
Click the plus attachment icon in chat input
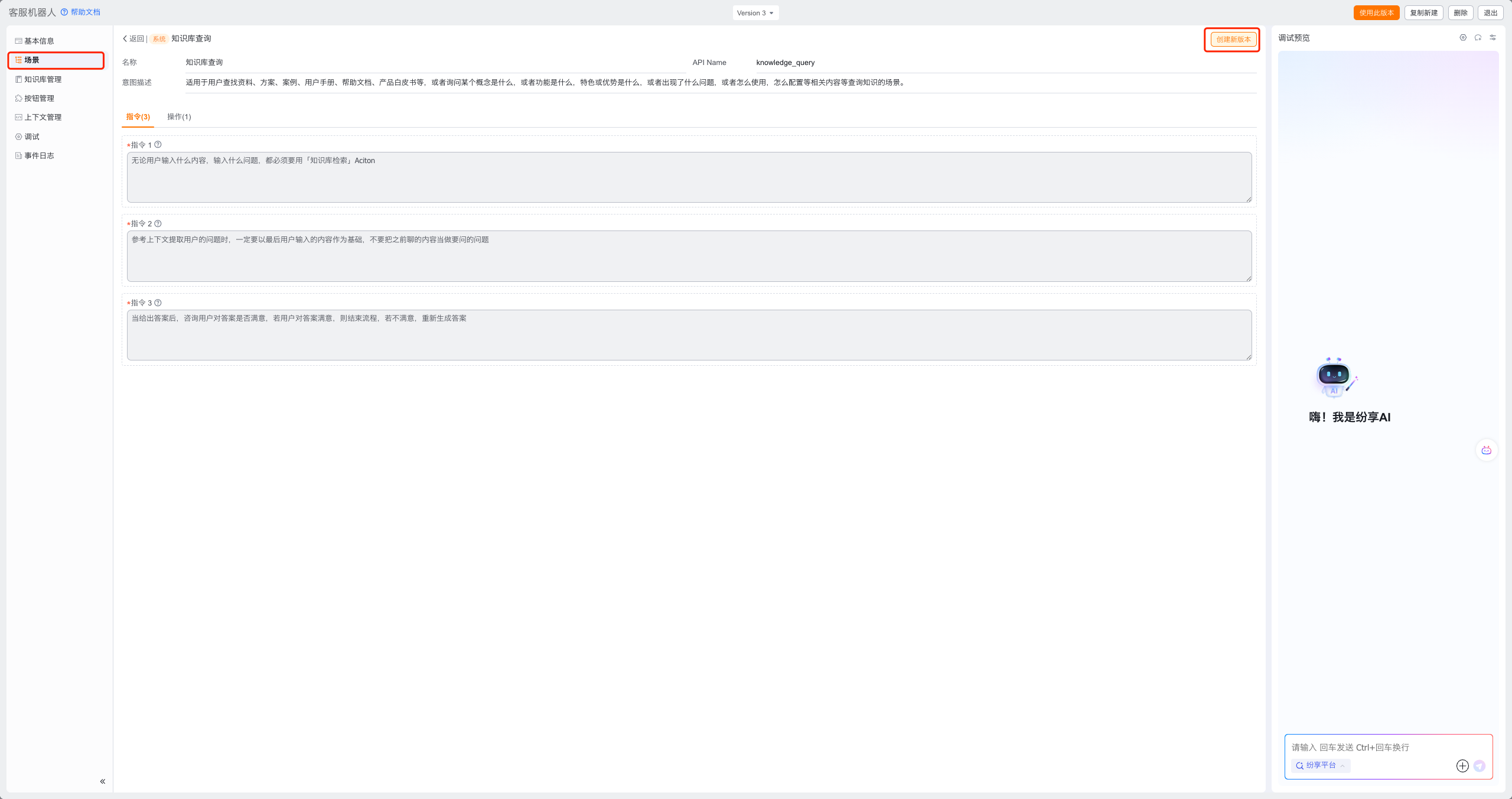click(1462, 766)
